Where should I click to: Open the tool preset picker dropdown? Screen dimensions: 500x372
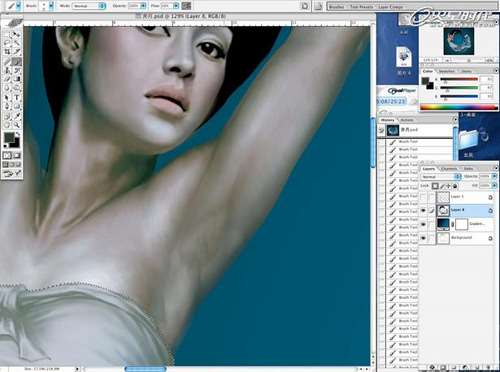(18, 6)
